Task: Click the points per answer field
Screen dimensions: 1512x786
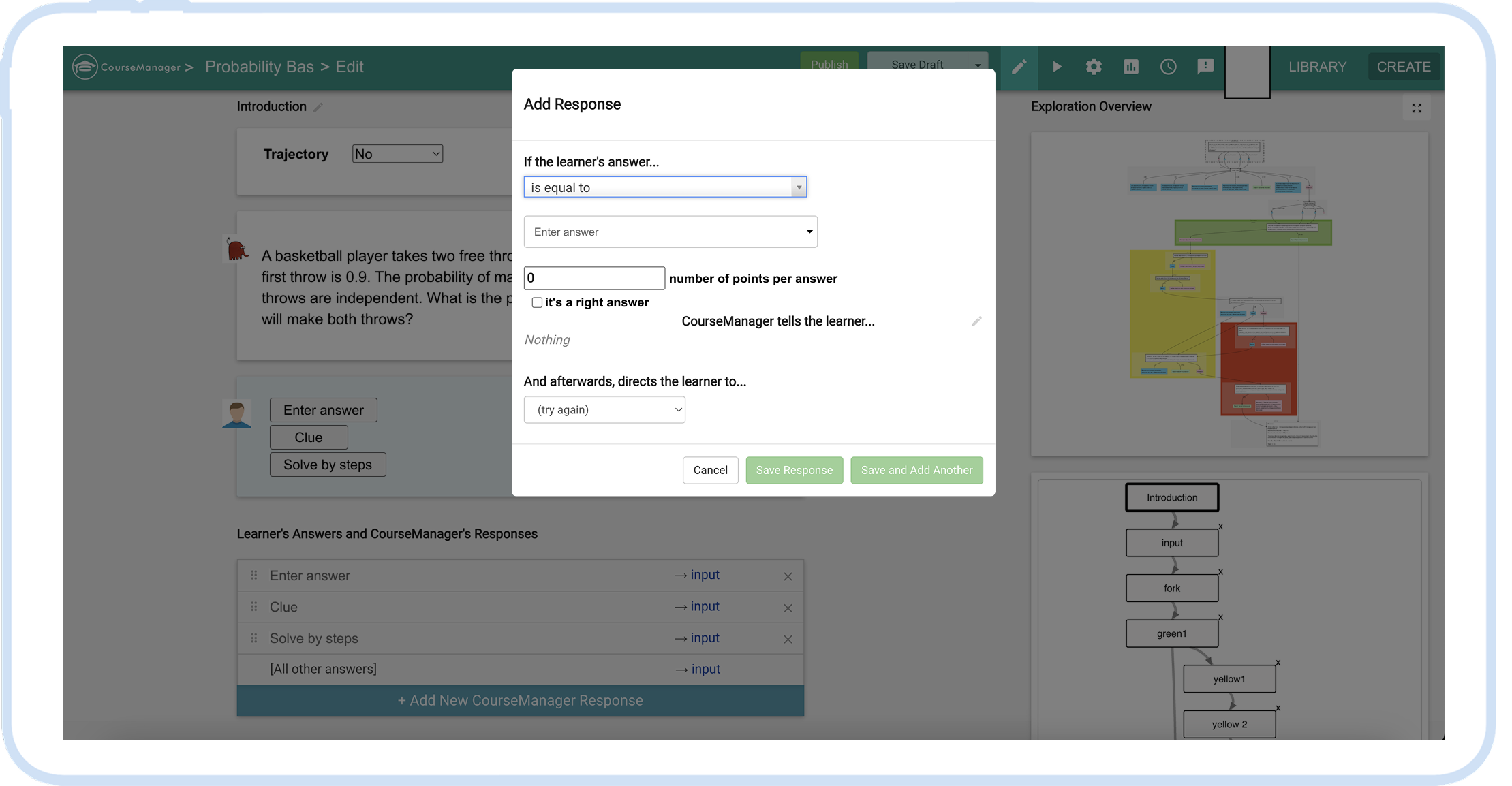Action: tap(593, 278)
